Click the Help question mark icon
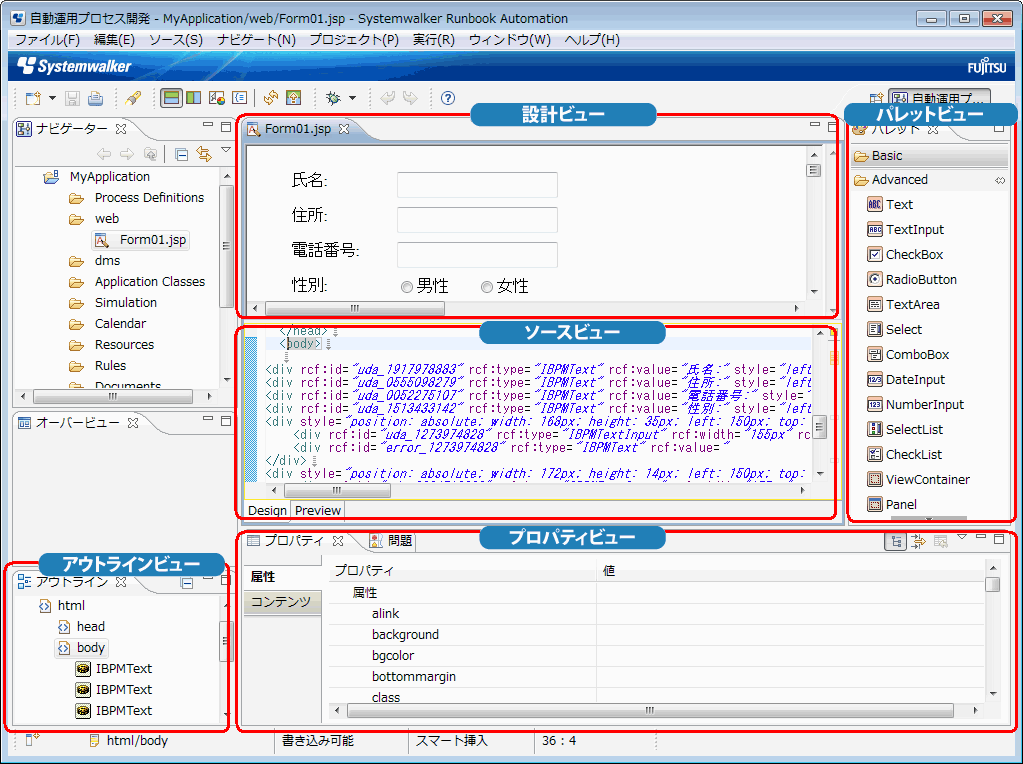Viewport: 1023px width, 764px height. coord(448,99)
